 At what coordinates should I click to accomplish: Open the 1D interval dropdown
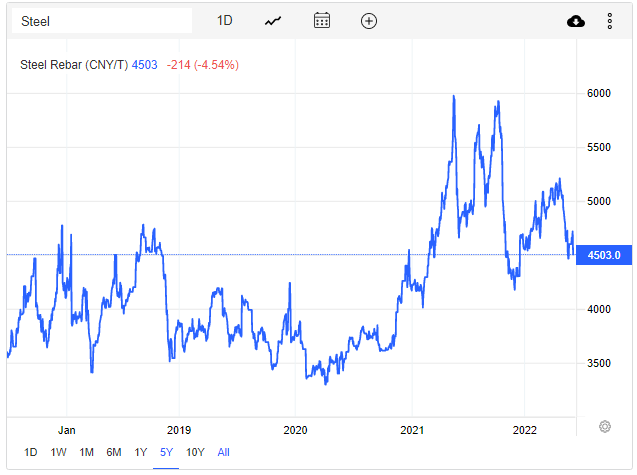[225, 21]
